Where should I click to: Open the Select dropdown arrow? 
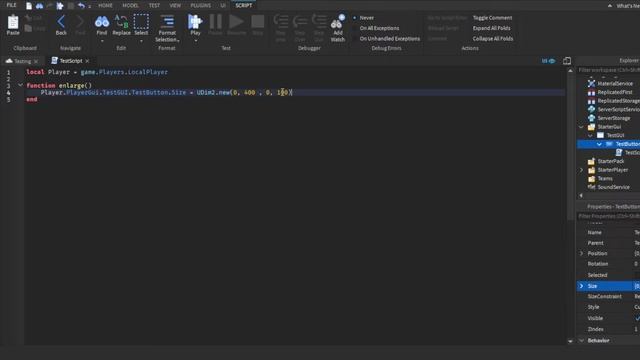tap(141, 41)
